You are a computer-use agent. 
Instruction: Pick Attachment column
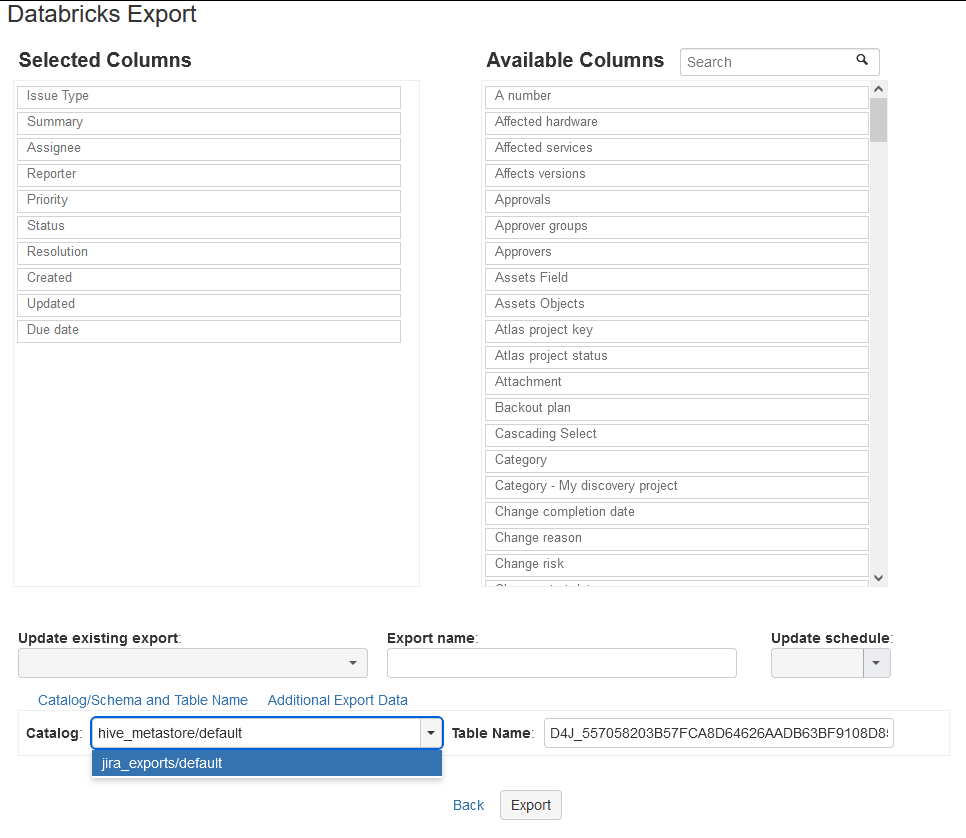point(677,383)
